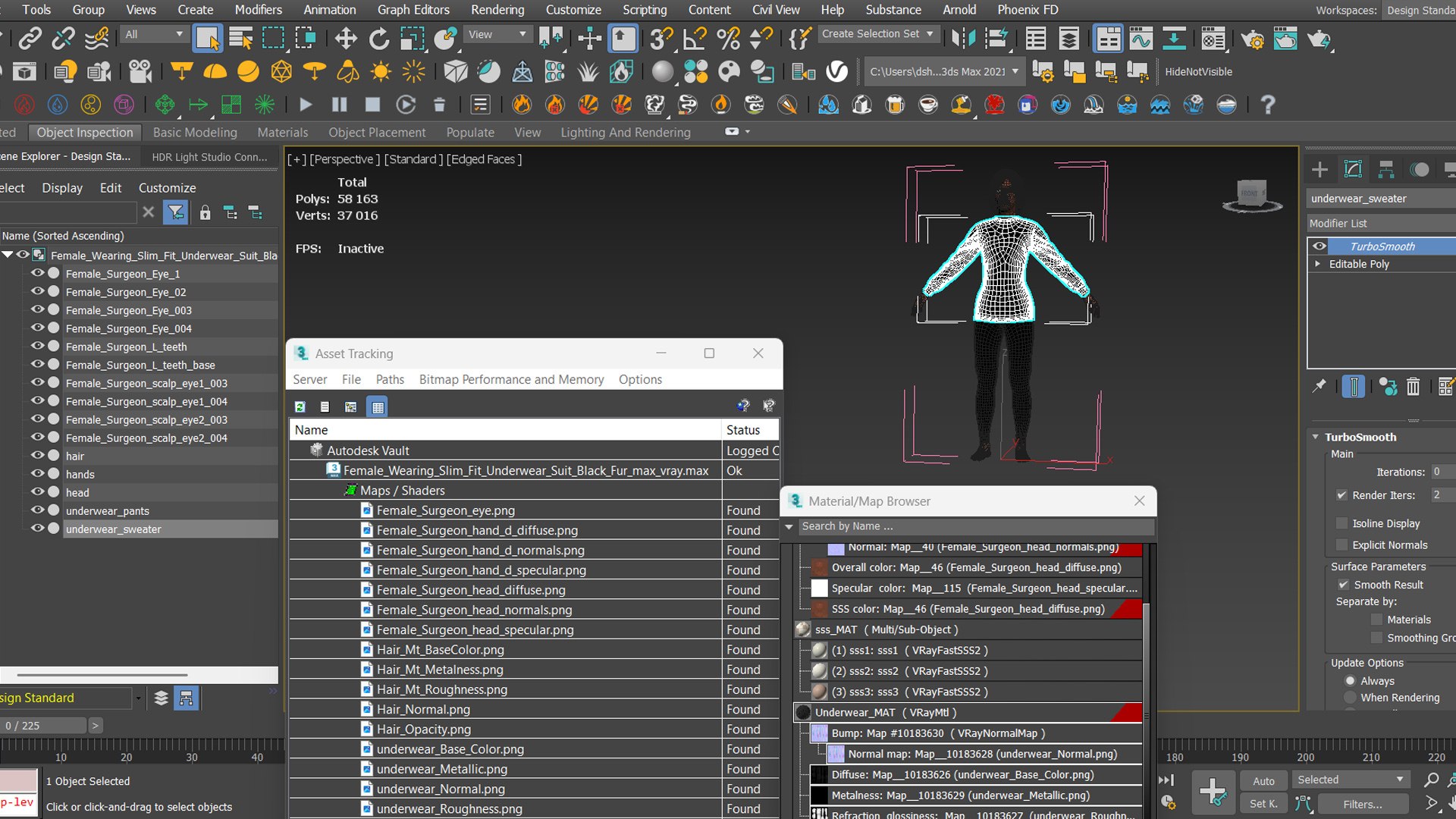Viewport: 1456px width, 819px height.
Task: Switch to the Basic Modeling tab
Action: [x=195, y=133]
